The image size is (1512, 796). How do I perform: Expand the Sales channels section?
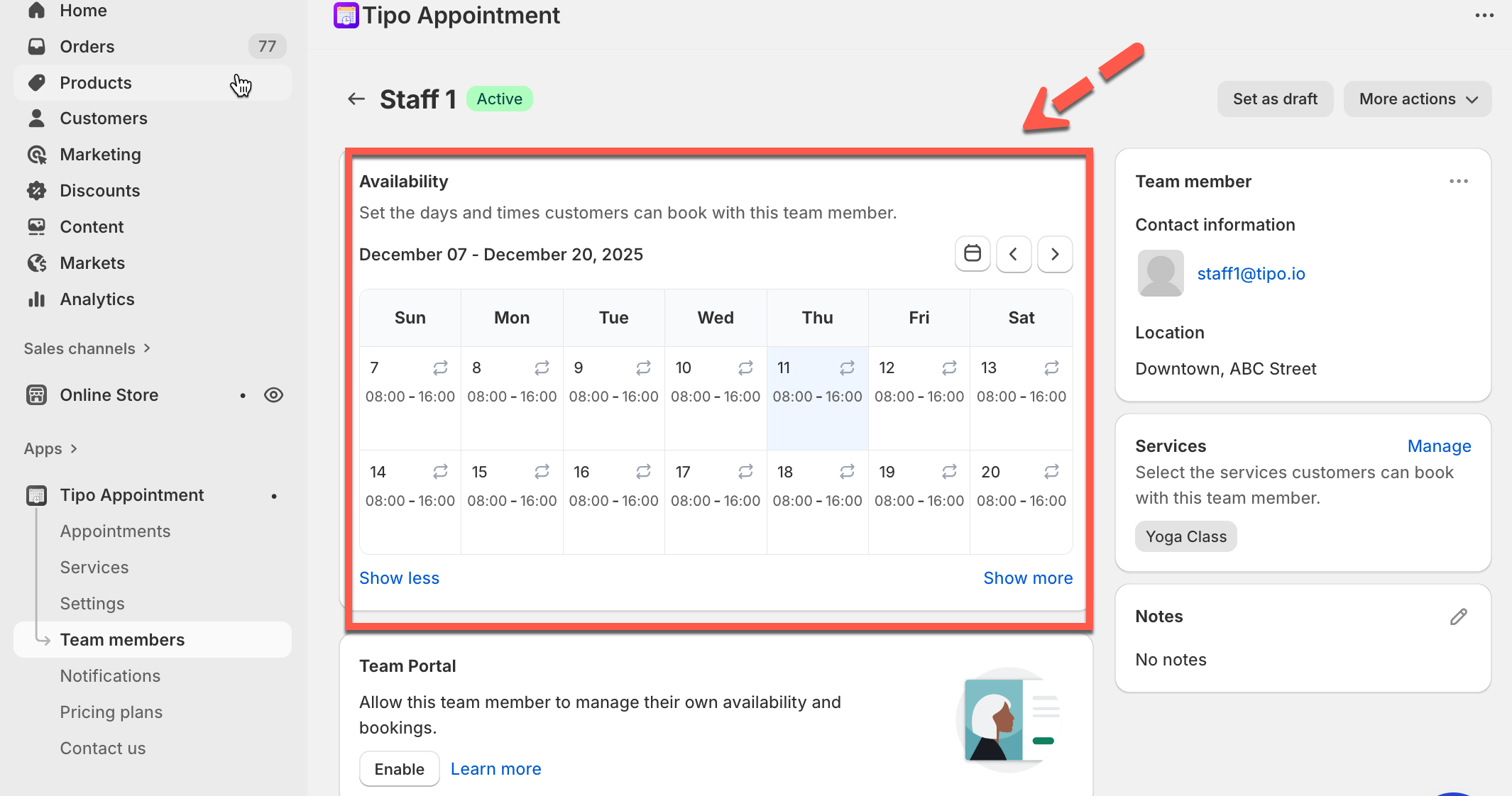[87, 348]
